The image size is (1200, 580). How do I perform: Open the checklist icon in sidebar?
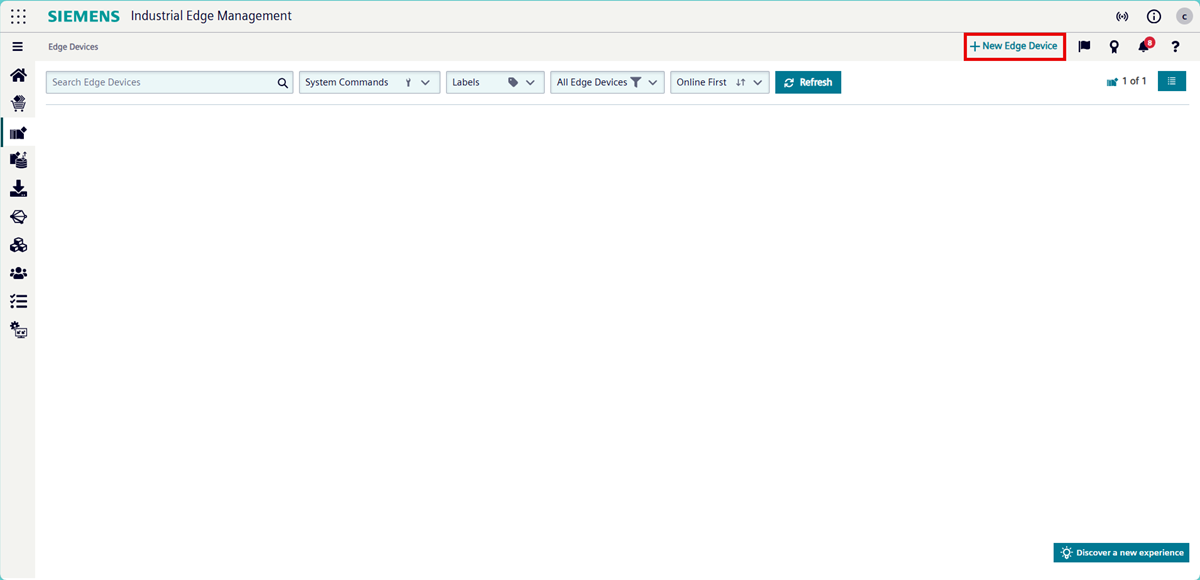point(18,301)
